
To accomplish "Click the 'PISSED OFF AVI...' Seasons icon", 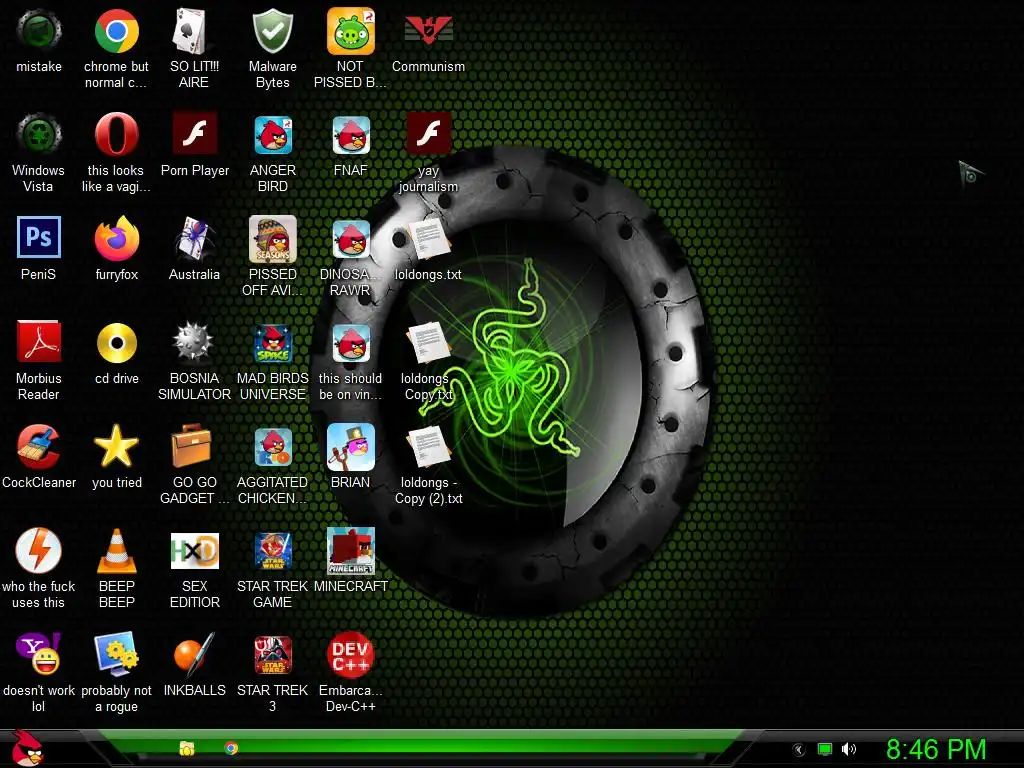I will point(273,238).
